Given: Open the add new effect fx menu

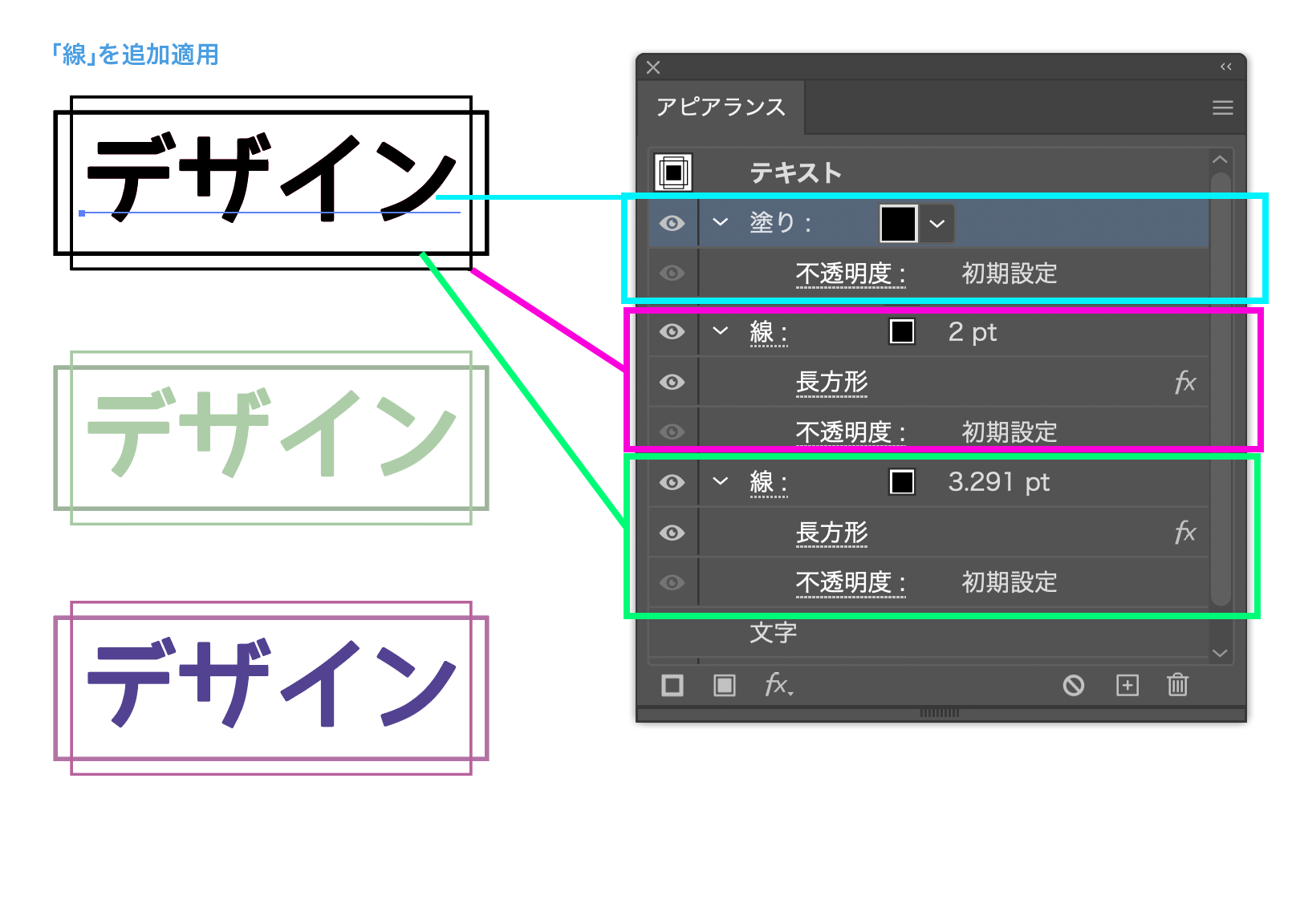Looking at the screenshot, I should coord(778,685).
